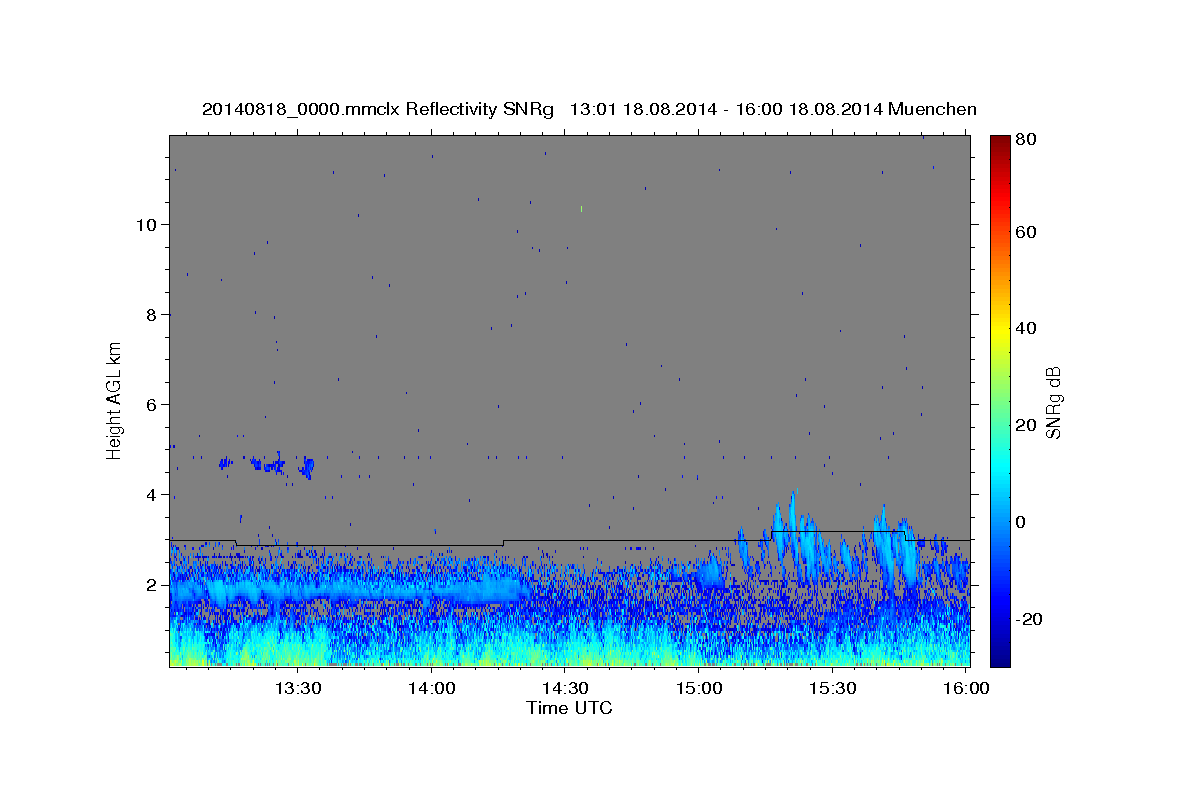
Task: Click the 13:30 time tick label
Action: (x=298, y=688)
